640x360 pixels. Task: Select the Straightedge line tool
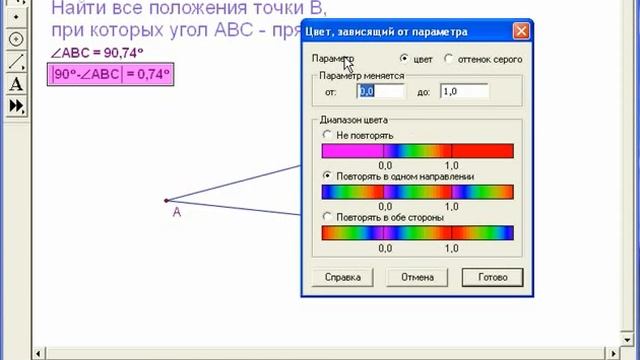click(x=16, y=62)
